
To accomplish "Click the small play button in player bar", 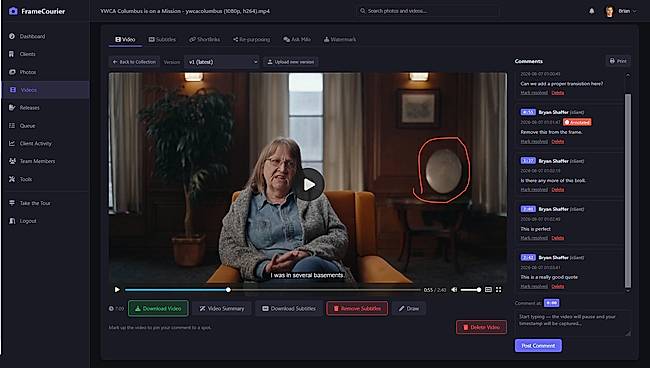I will [117, 290].
